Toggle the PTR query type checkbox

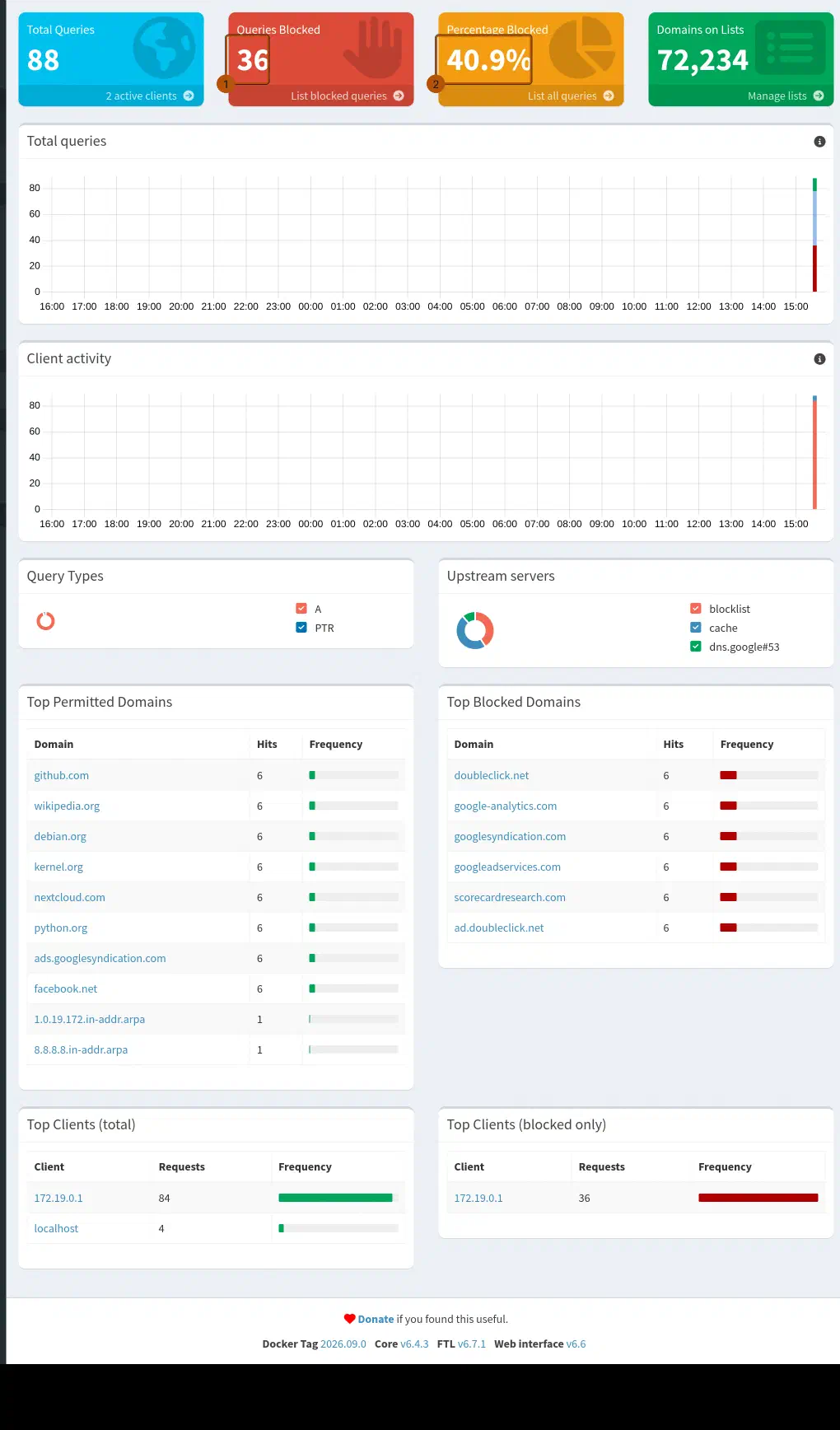coord(301,628)
